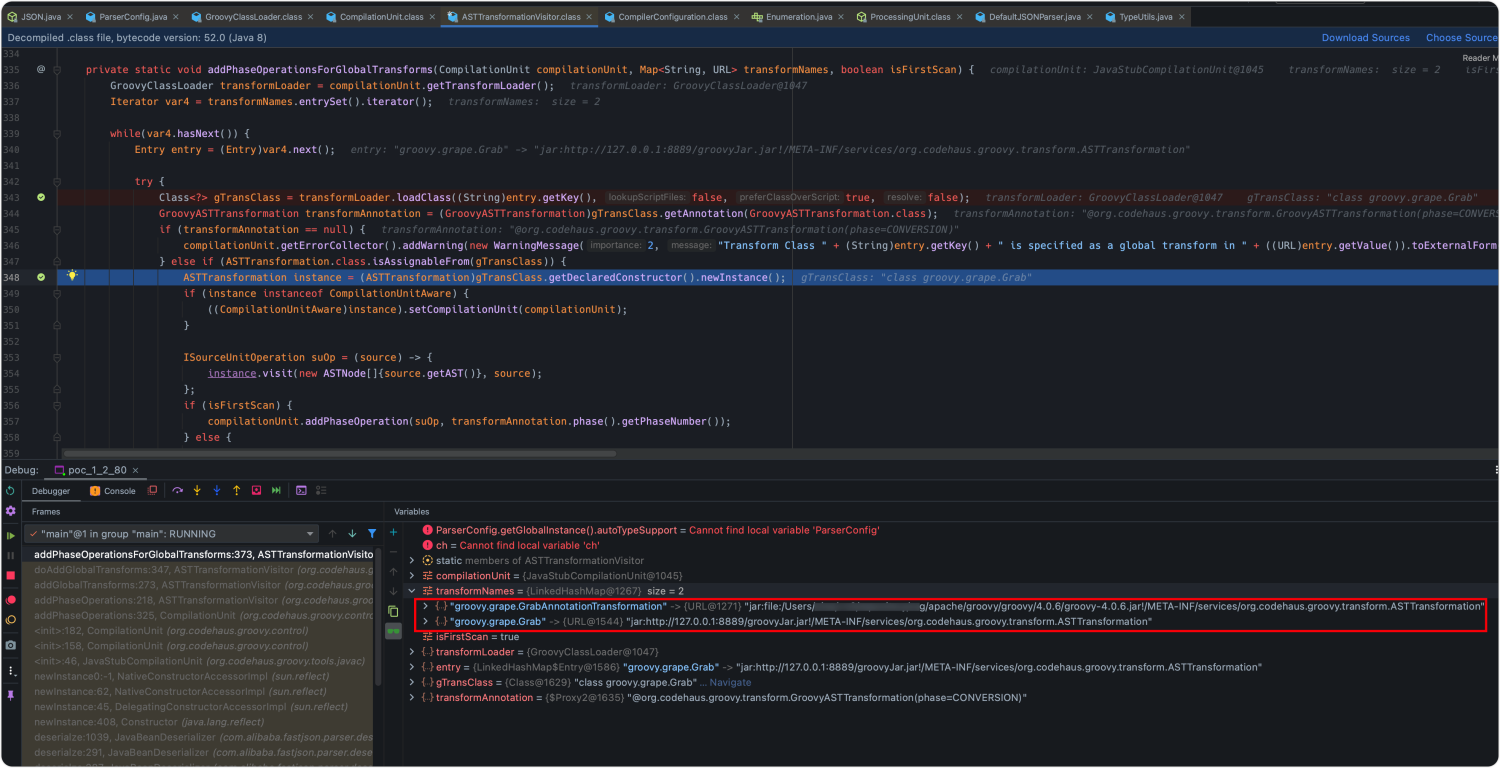Click the restore layout icon beside Console

coord(152,490)
